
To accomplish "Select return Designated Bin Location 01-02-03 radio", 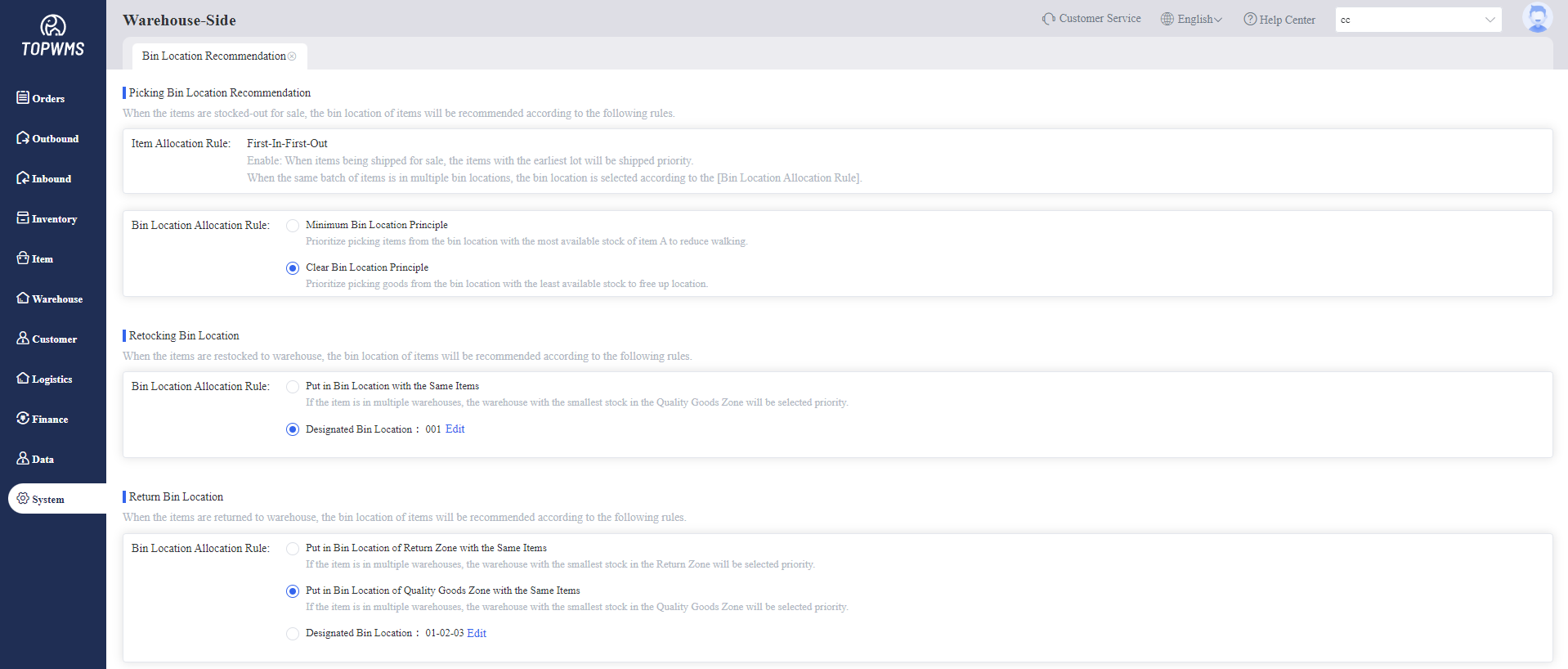I will point(293,634).
